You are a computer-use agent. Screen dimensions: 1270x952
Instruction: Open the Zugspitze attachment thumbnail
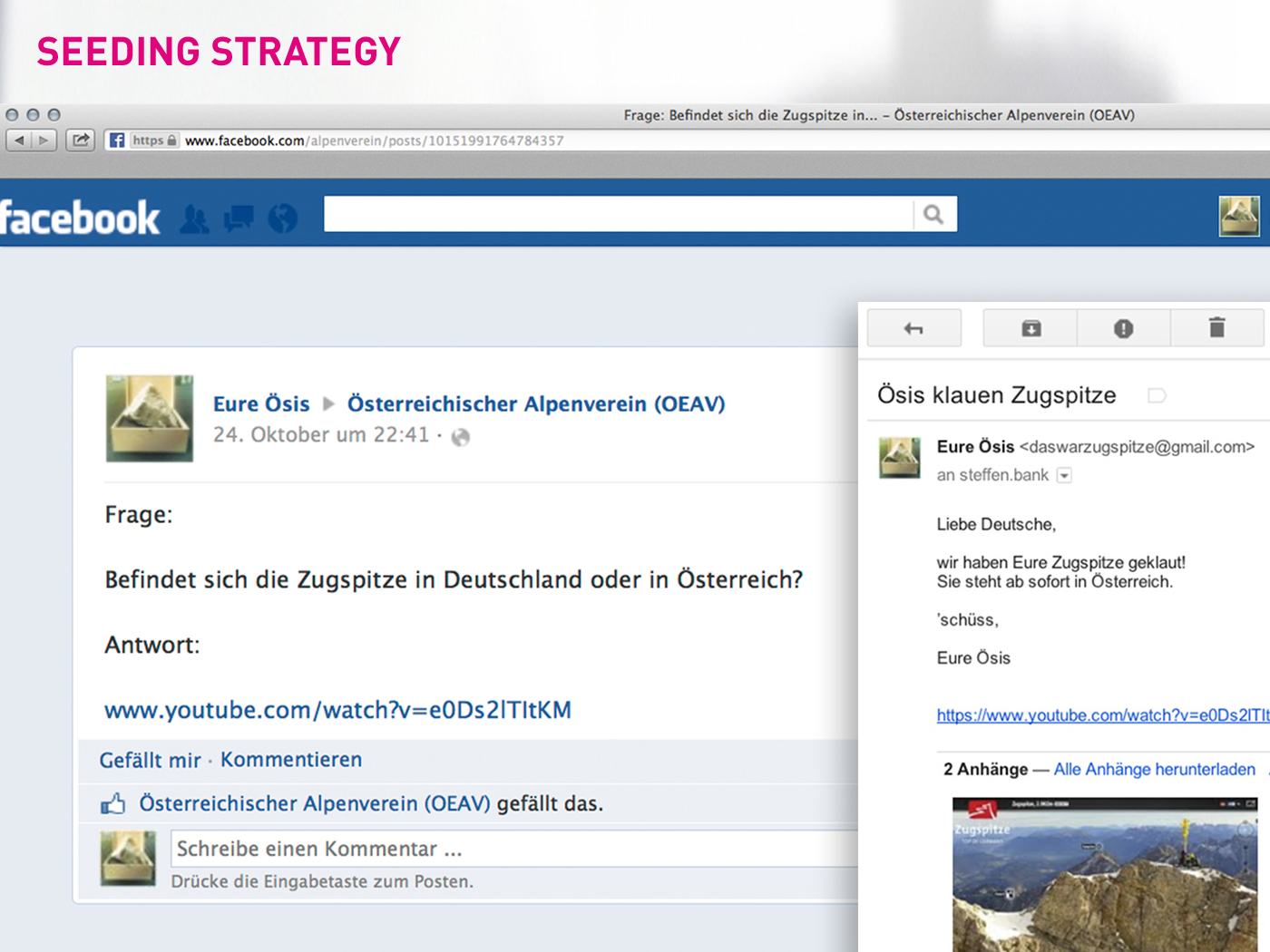pyautogui.click(x=1105, y=873)
